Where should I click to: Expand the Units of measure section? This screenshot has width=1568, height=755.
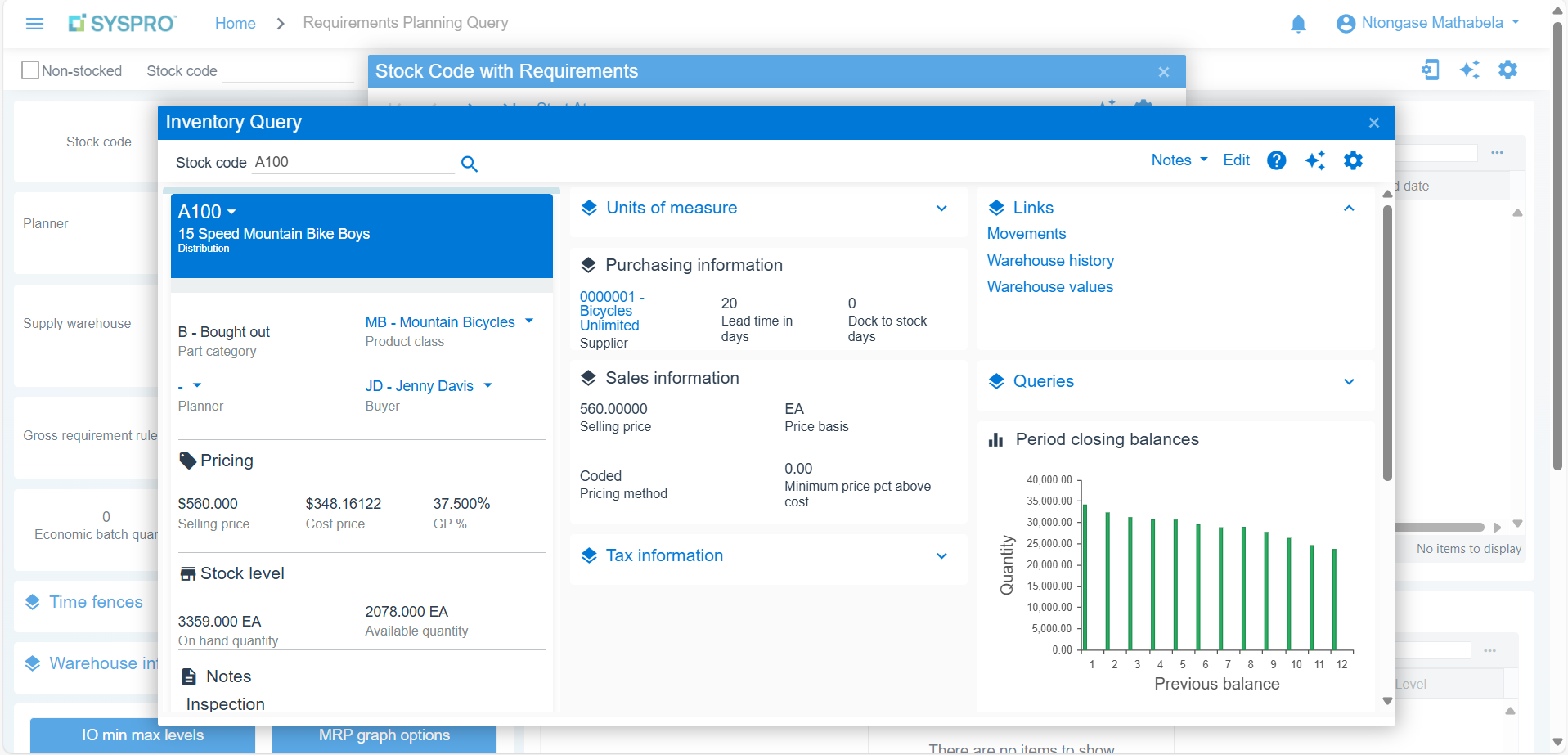[941, 209]
